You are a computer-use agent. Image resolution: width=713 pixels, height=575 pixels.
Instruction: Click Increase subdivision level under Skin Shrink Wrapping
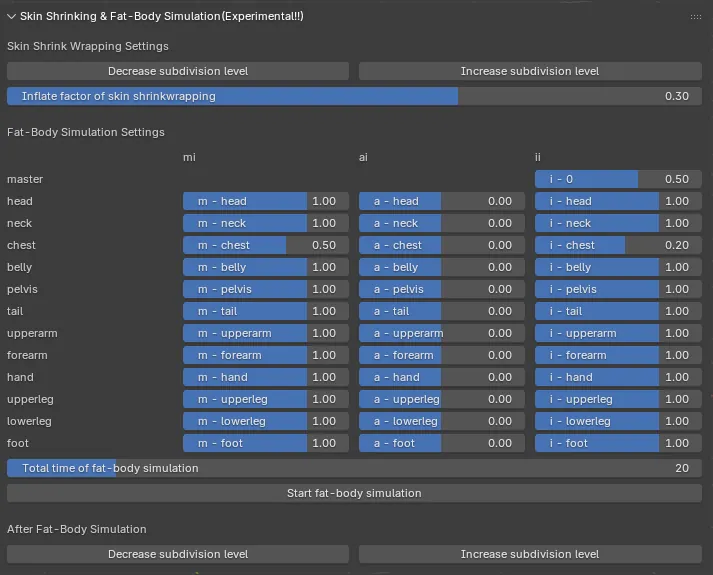click(530, 71)
